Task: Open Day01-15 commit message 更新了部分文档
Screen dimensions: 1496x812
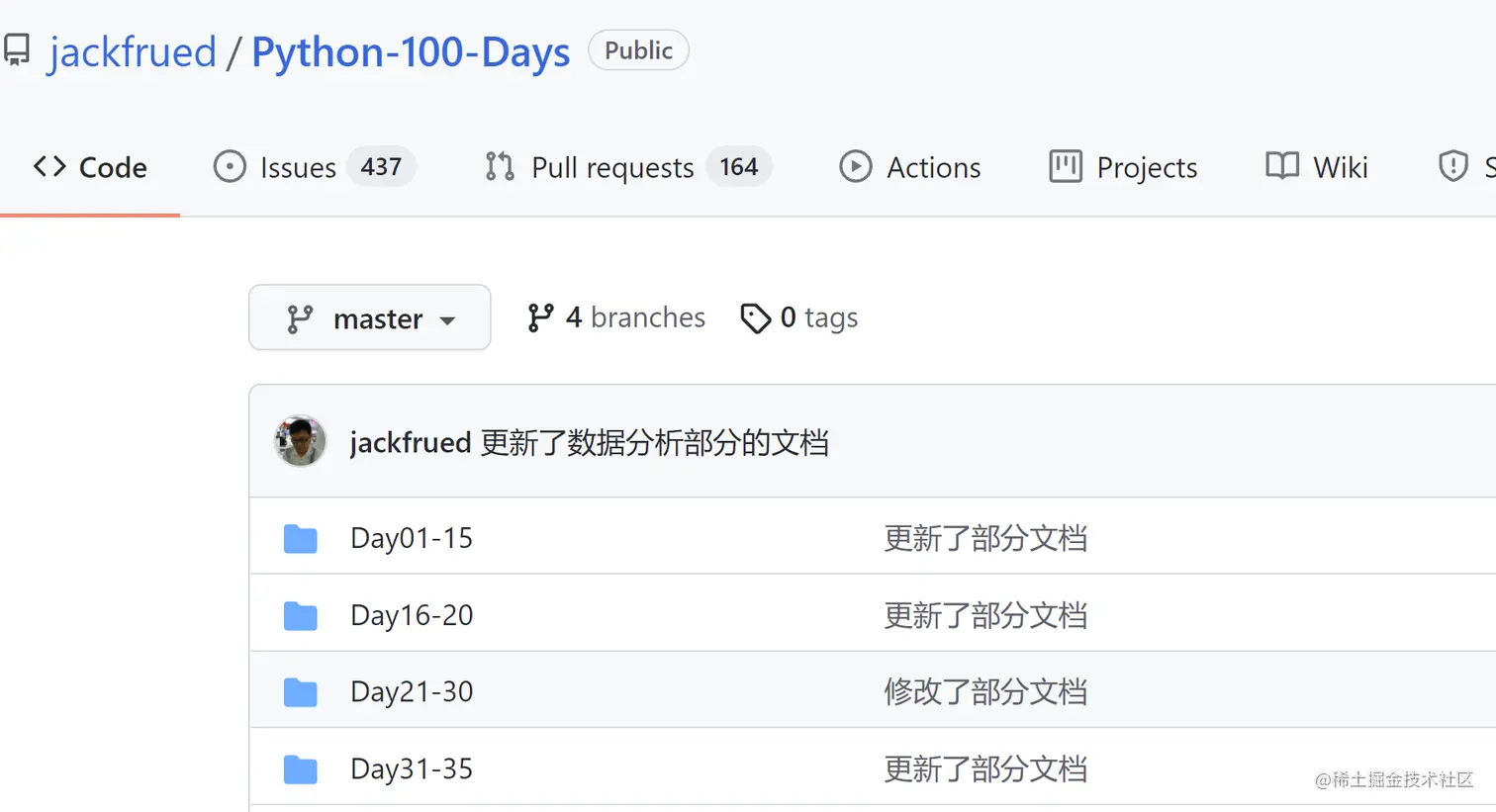Action: (985, 538)
